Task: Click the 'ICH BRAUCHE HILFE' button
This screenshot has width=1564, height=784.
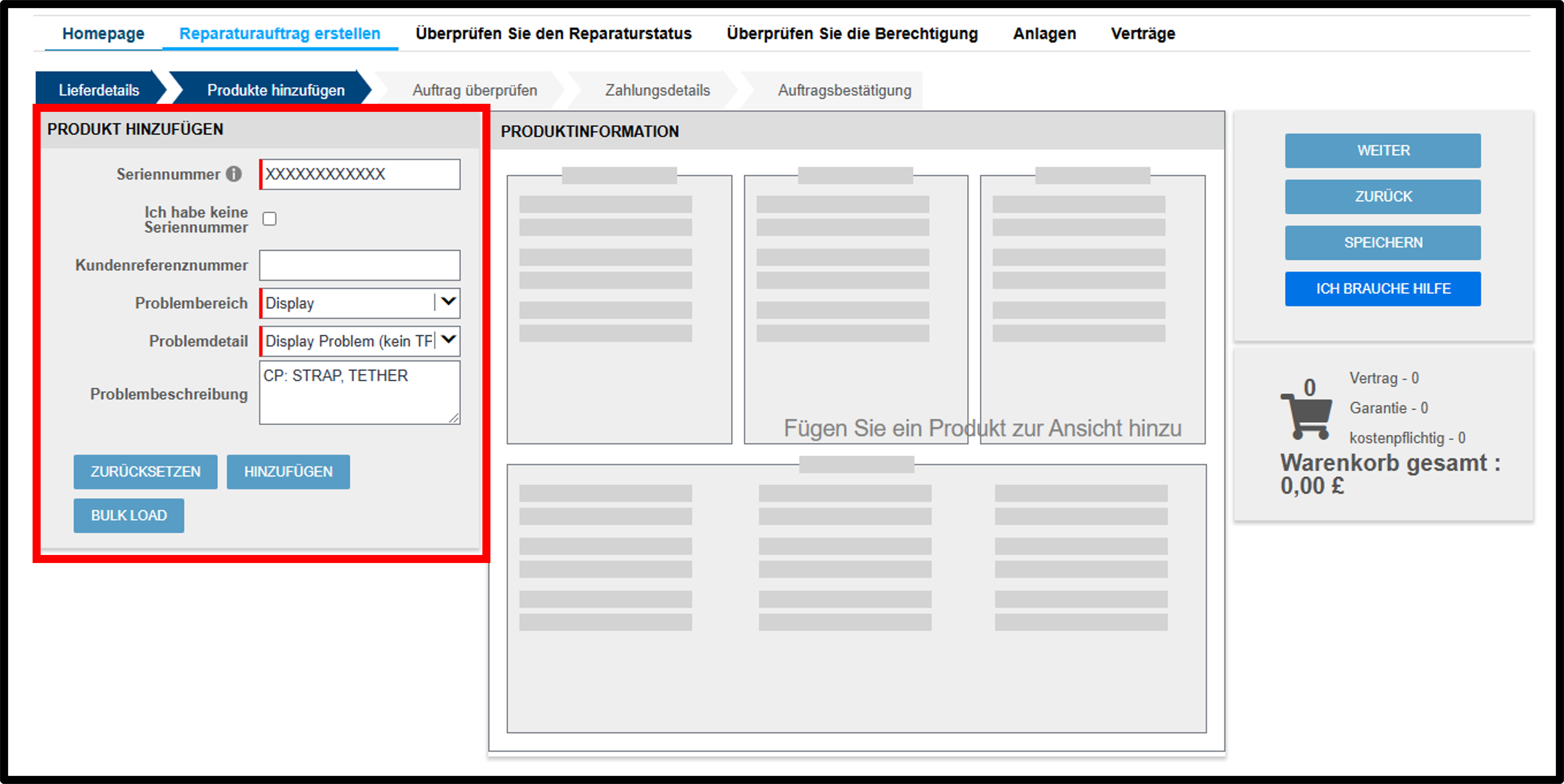Action: pos(1383,289)
